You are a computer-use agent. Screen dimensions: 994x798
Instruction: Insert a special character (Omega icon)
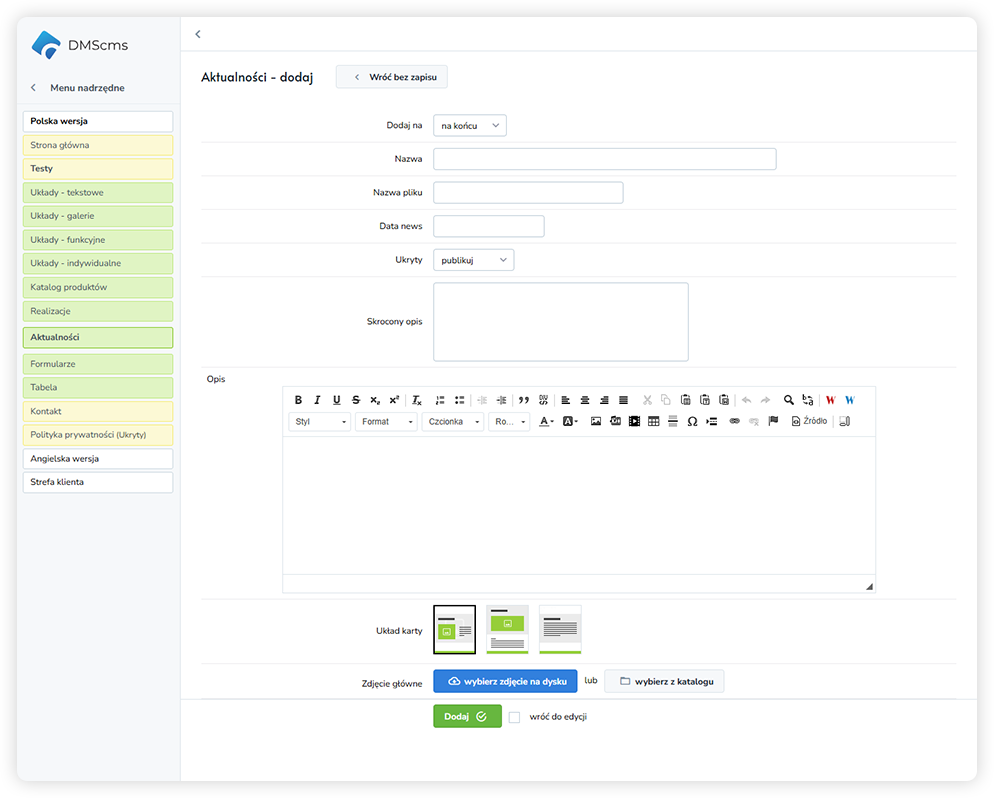point(692,422)
